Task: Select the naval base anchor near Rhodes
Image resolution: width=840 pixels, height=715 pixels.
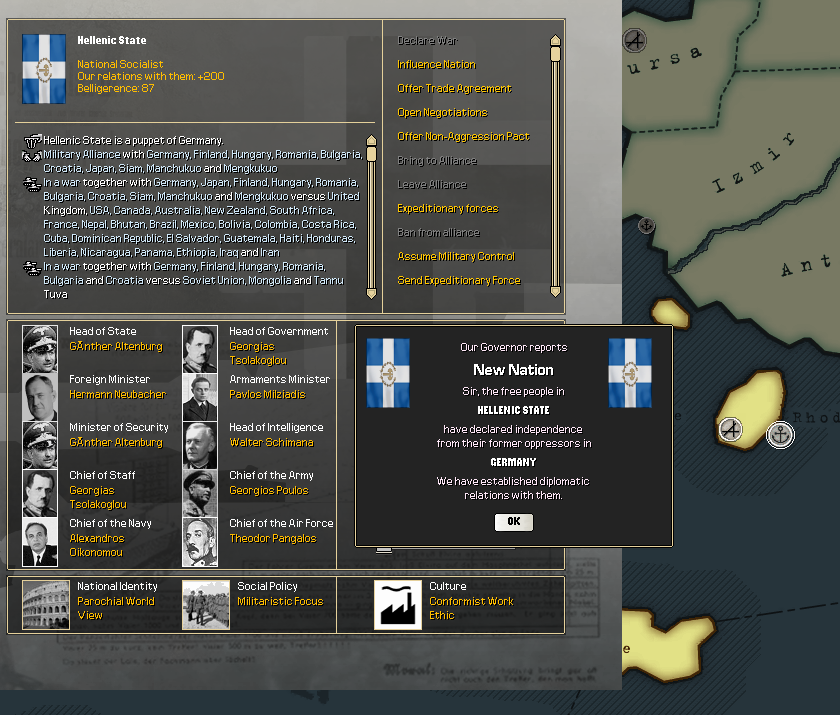Action: point(780,435)
